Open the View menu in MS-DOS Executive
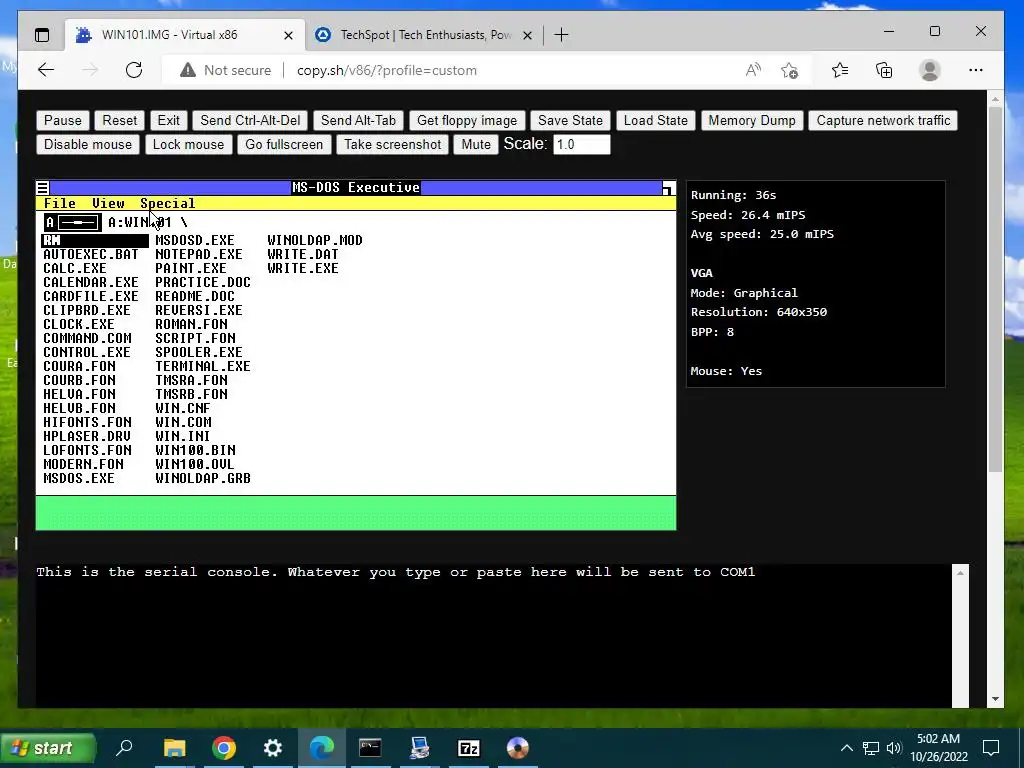The image size is (1024, 768). (x=108, y=204)
